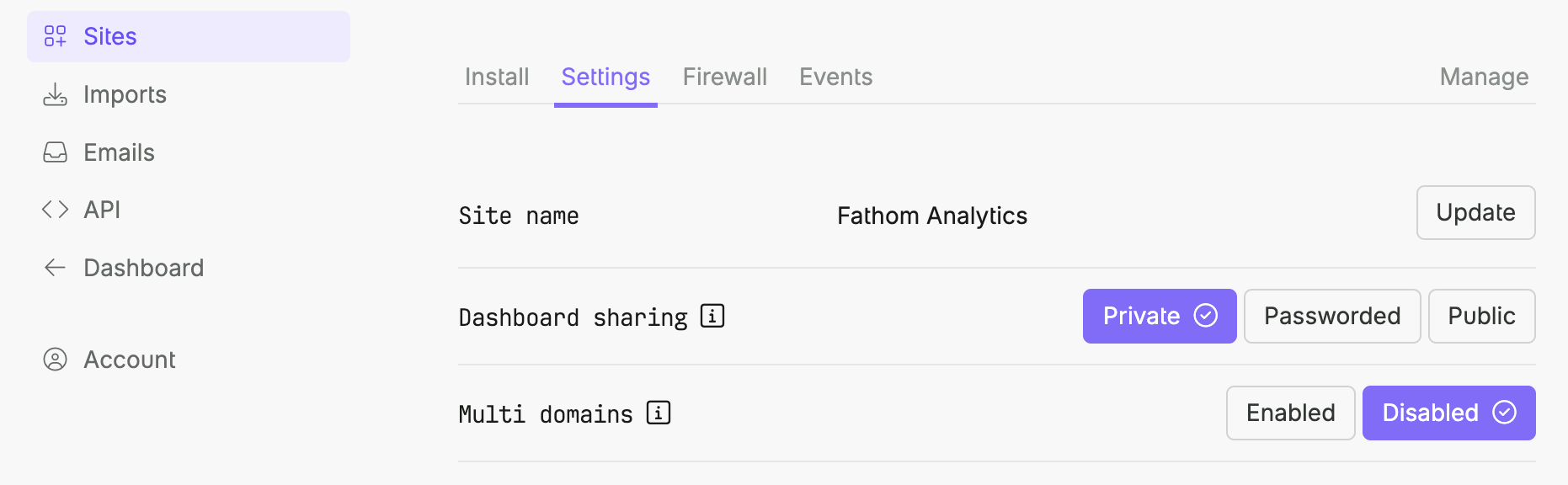Click the Update button for site name

coord(1475,212)
